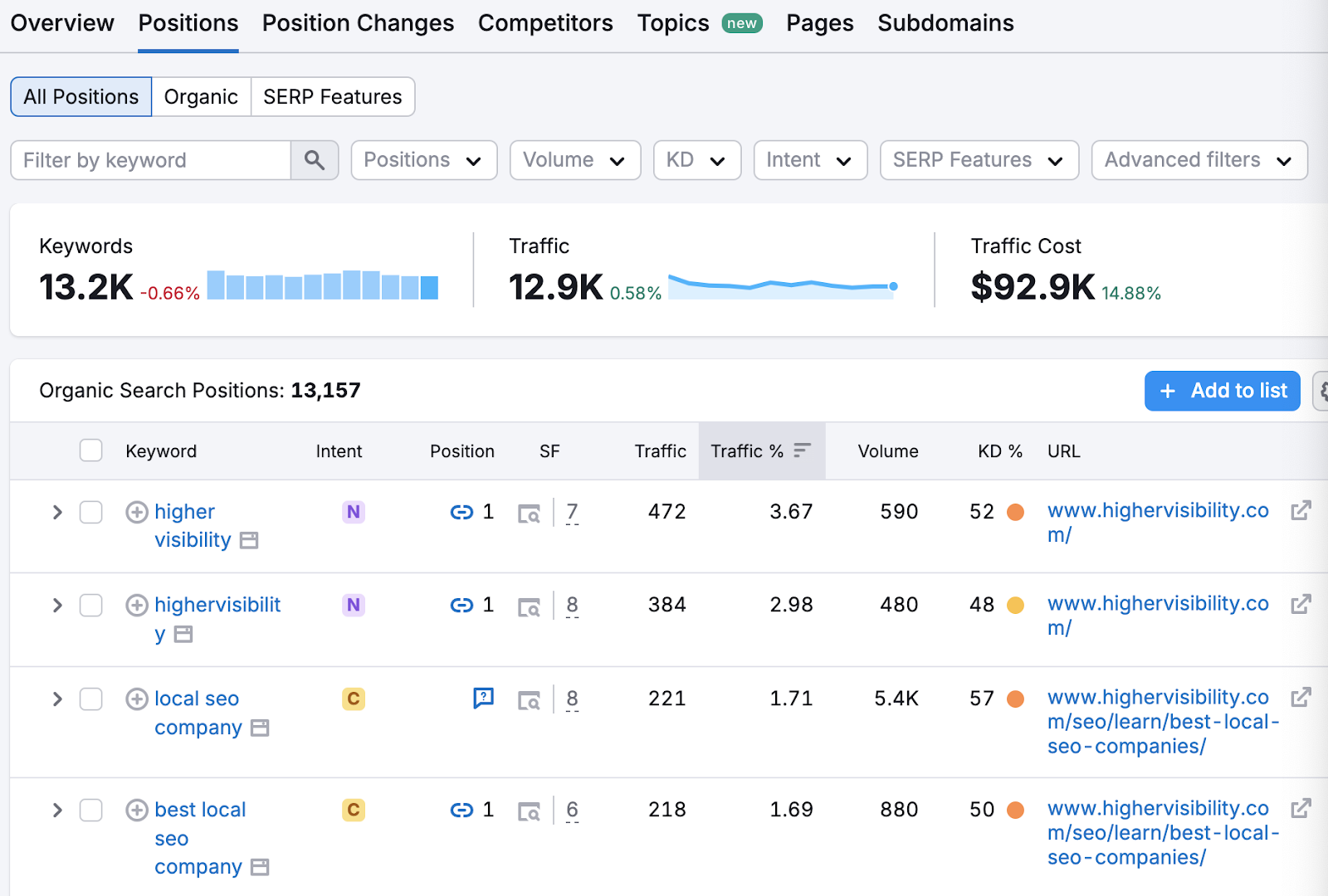Image resolution: width=1328 pixels, height=896 pixels.
Task: Add 'higher visibility' keyword via plus icon
Action: click(137, 512)
